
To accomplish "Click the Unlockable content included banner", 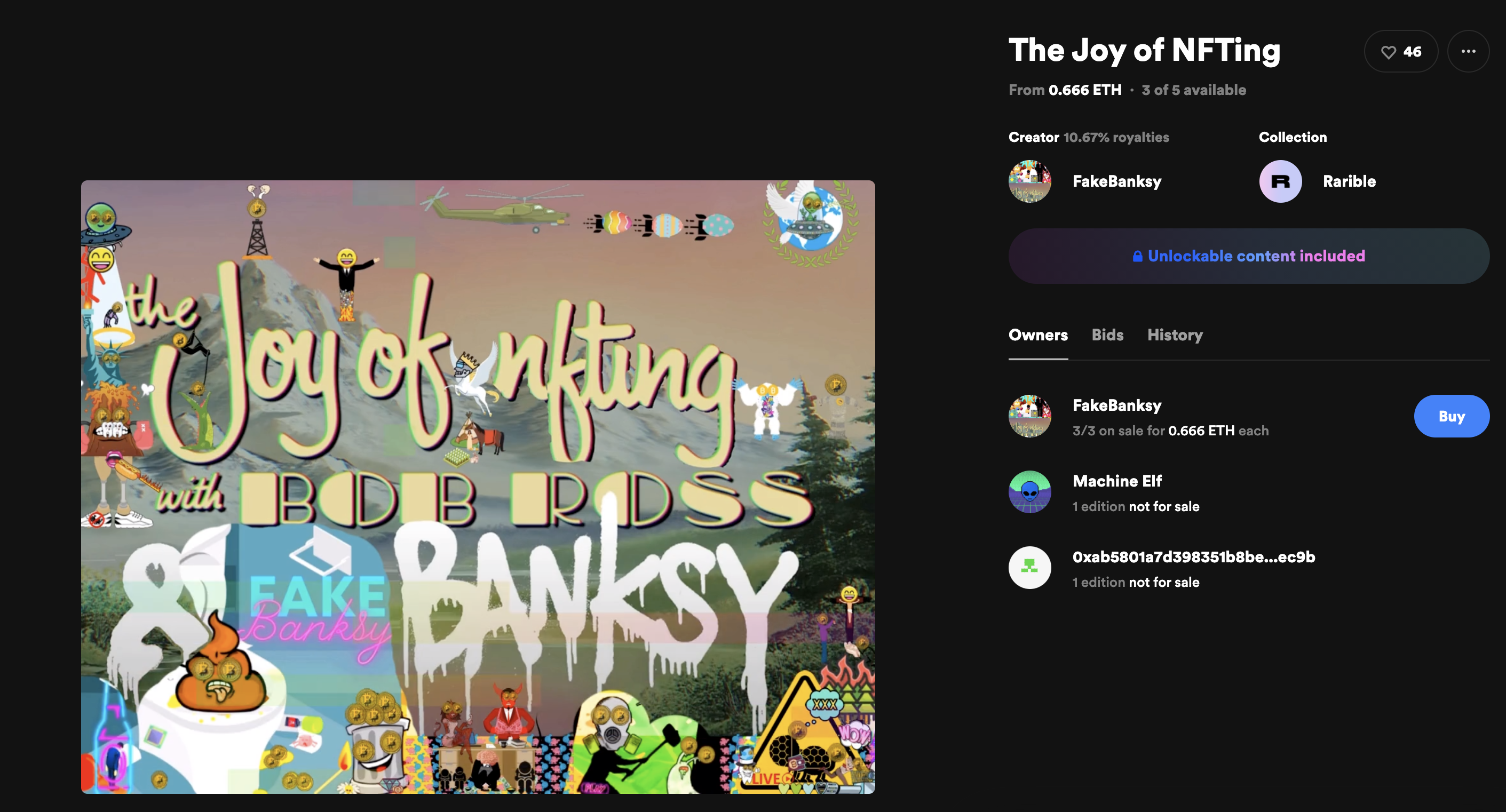I will click(1249, 256).
